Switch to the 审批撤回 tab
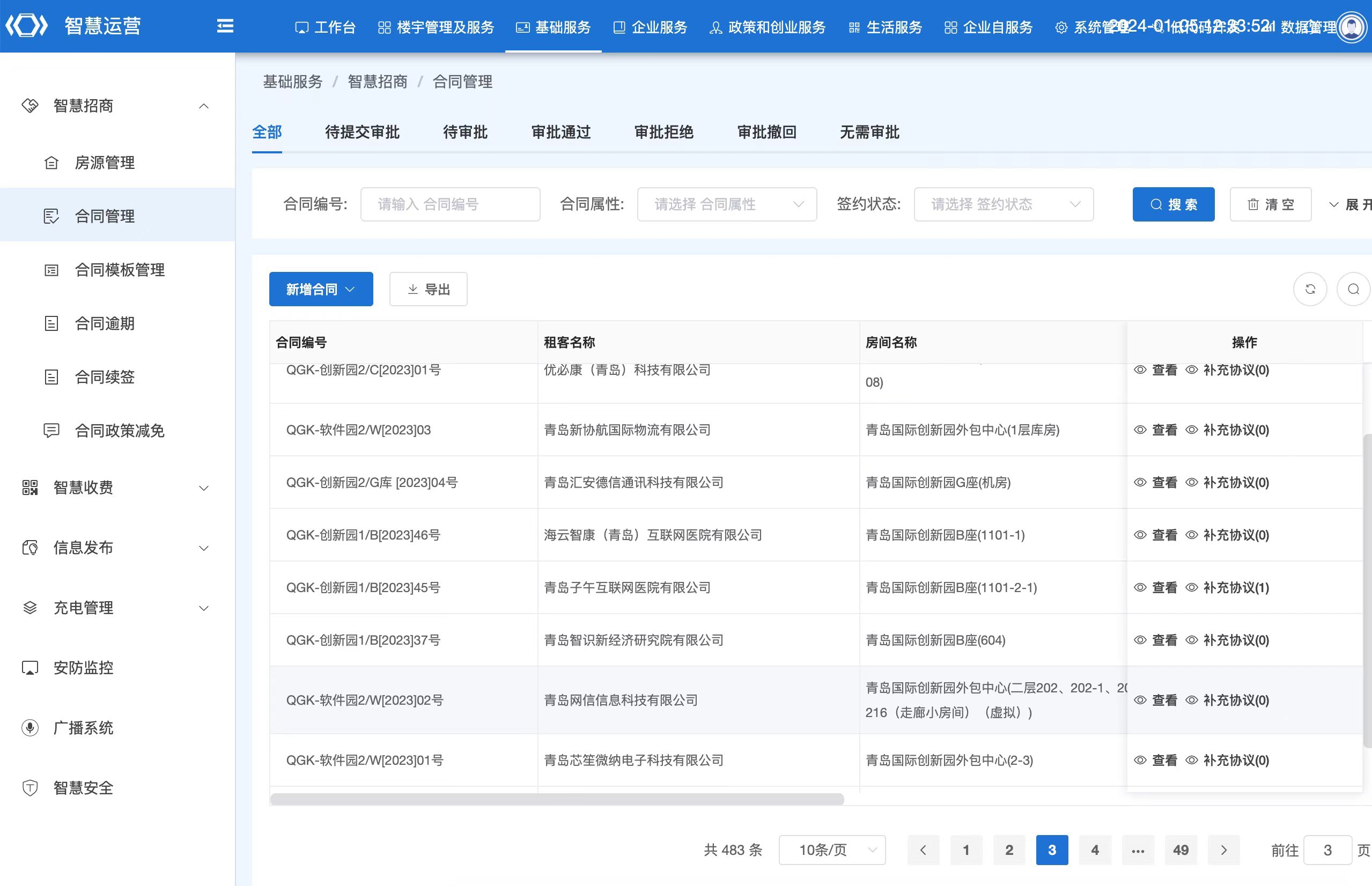Screen dimensions: 1372x886 (767, 132)
